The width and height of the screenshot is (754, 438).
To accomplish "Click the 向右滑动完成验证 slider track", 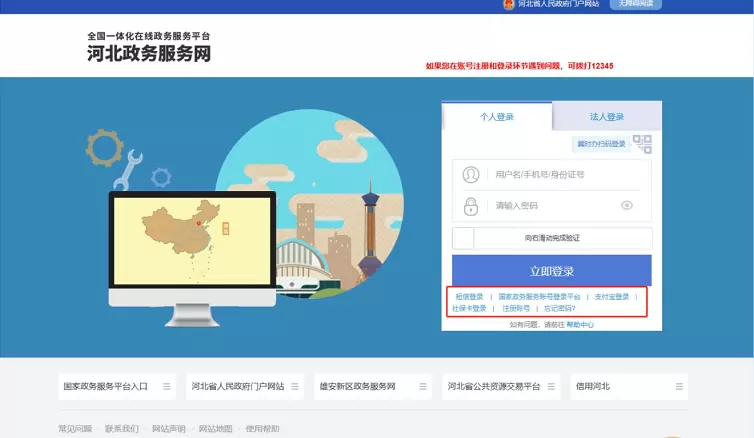I will pos(552,238).
